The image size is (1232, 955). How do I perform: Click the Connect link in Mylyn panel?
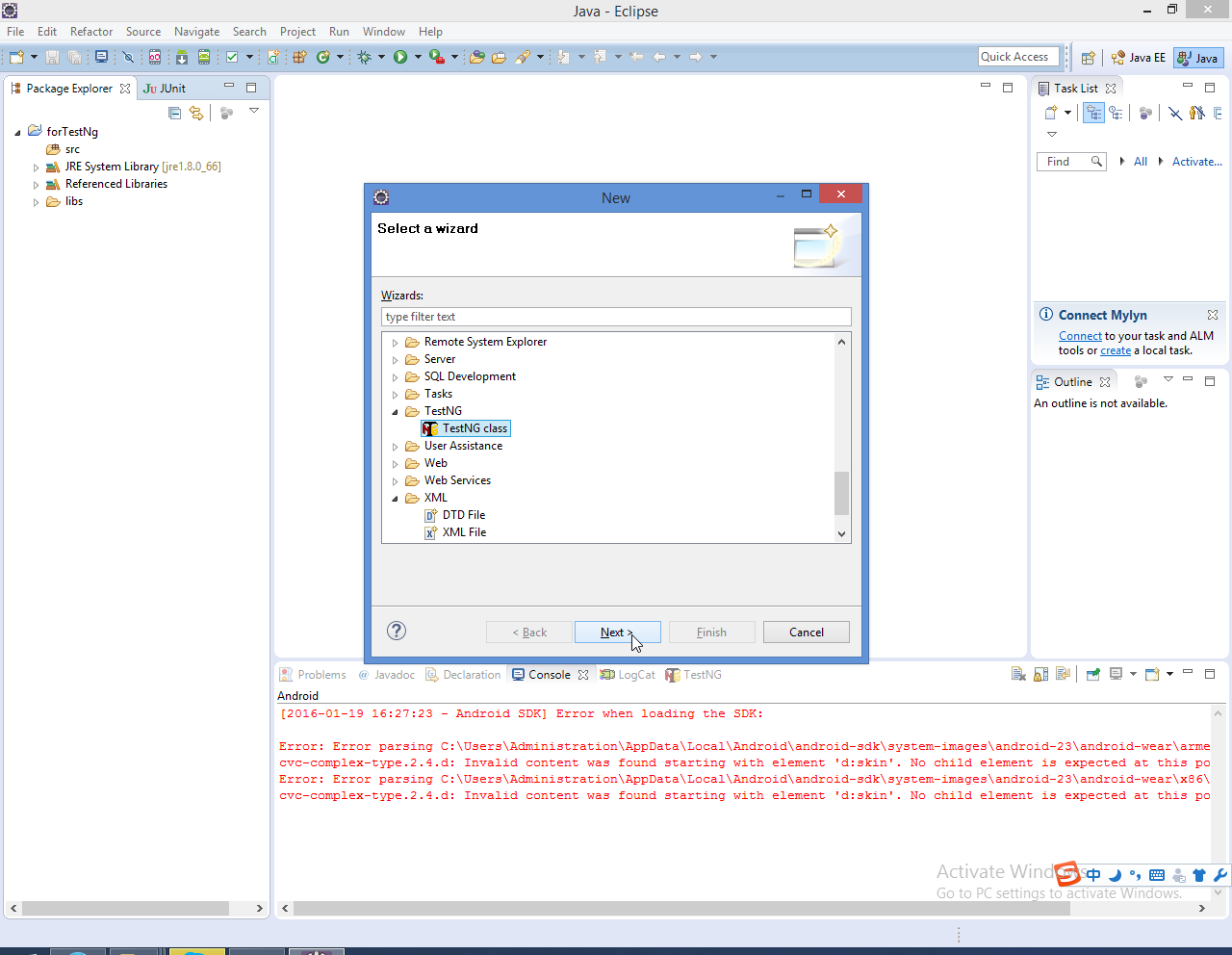[x=1080, y=336]
